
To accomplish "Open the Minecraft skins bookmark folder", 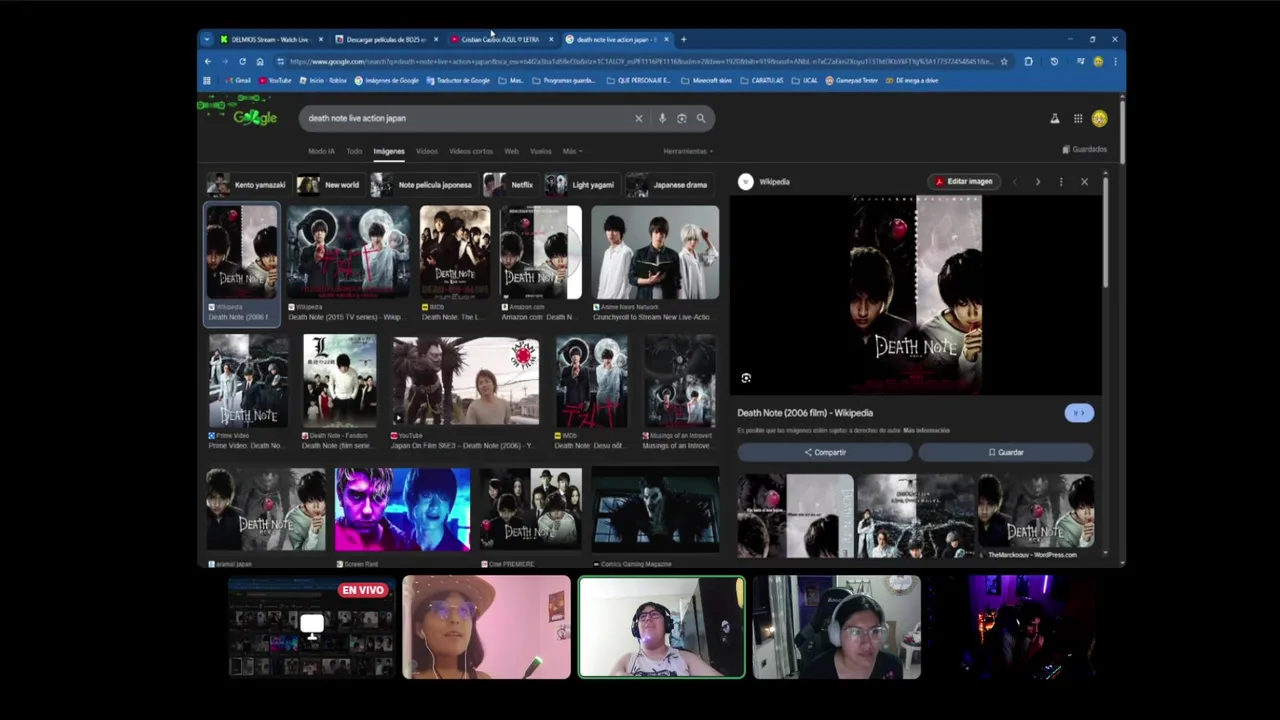I will click(708, 80).
